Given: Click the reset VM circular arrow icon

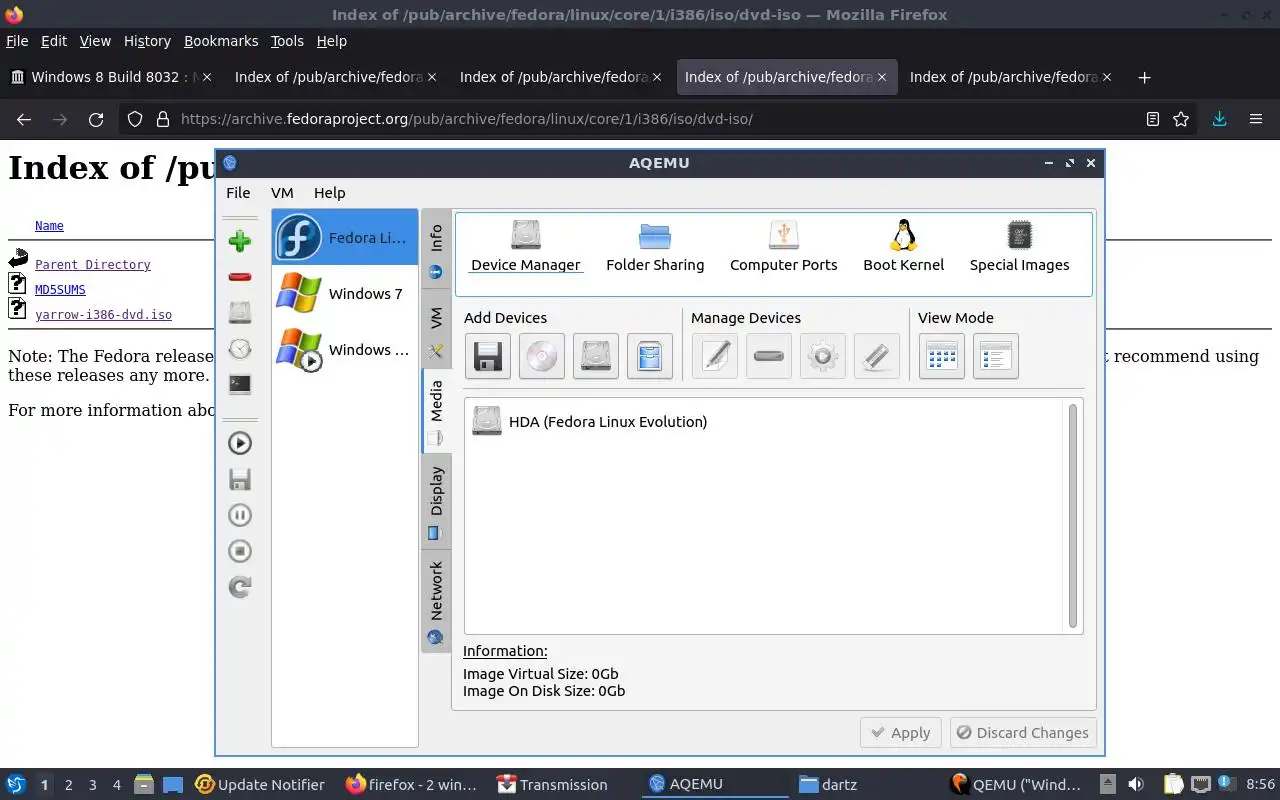Looking at the screenshot, I should pos(239,587).
